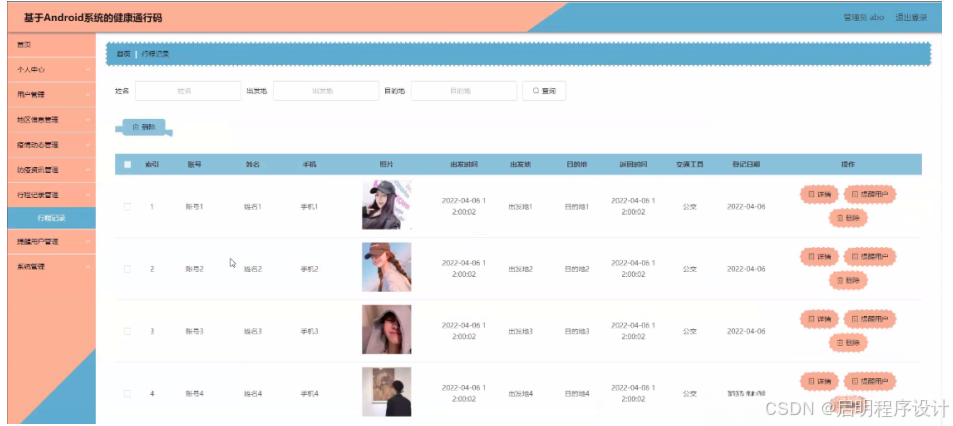Expand the 用户管理 sidebar menu

coord(52,95)
